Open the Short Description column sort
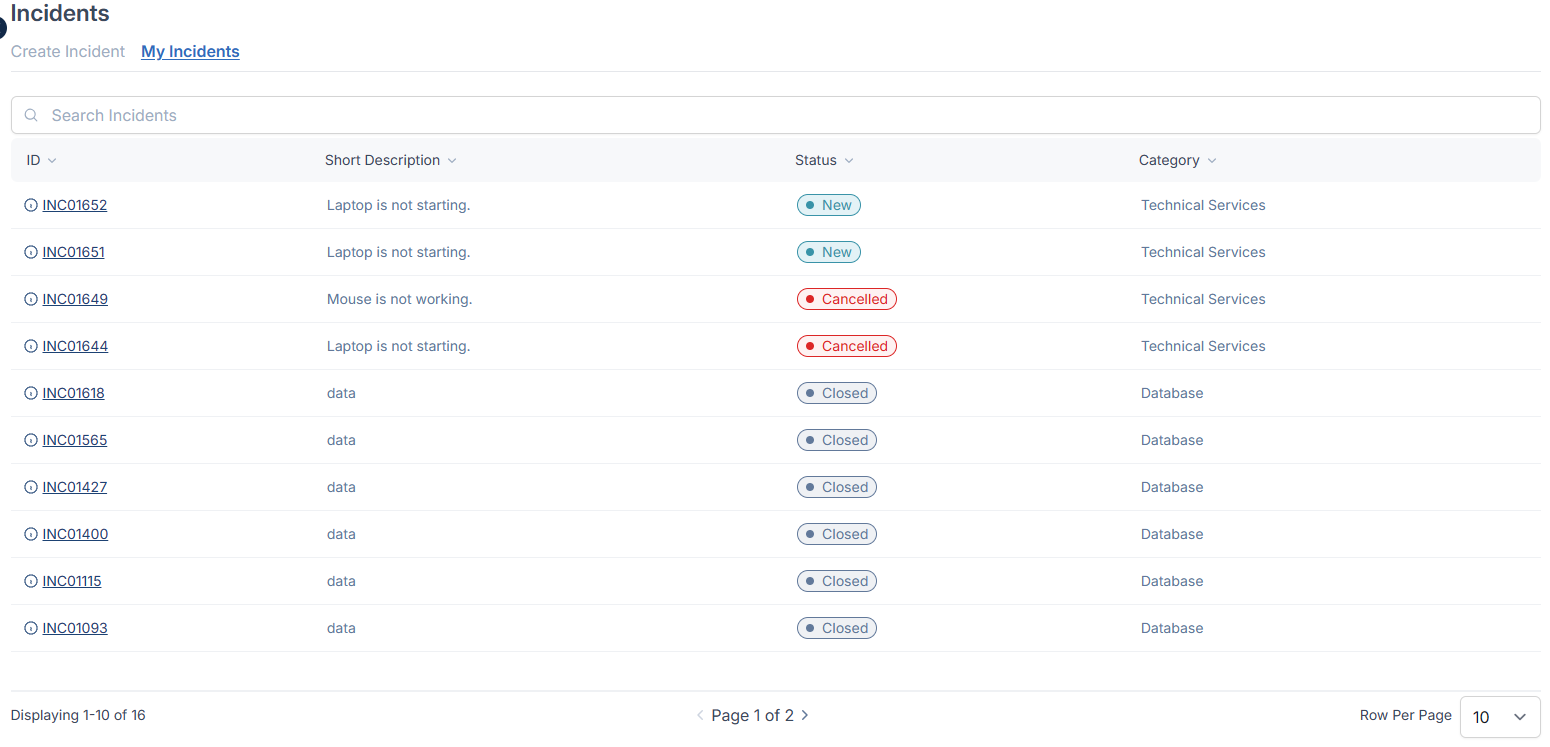This screenshot has width=1550, height=747. click(452, 161)
